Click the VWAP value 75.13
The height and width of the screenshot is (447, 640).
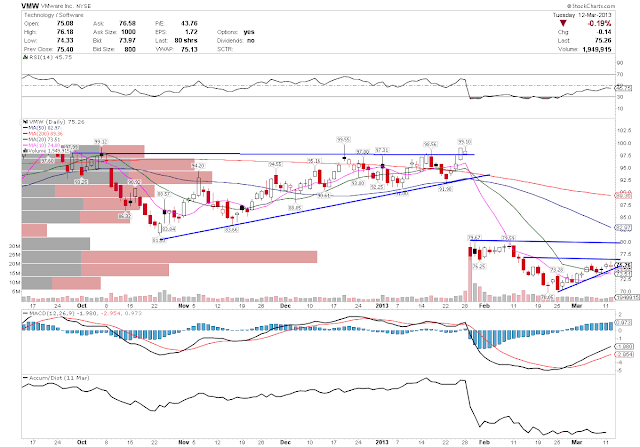189,49
